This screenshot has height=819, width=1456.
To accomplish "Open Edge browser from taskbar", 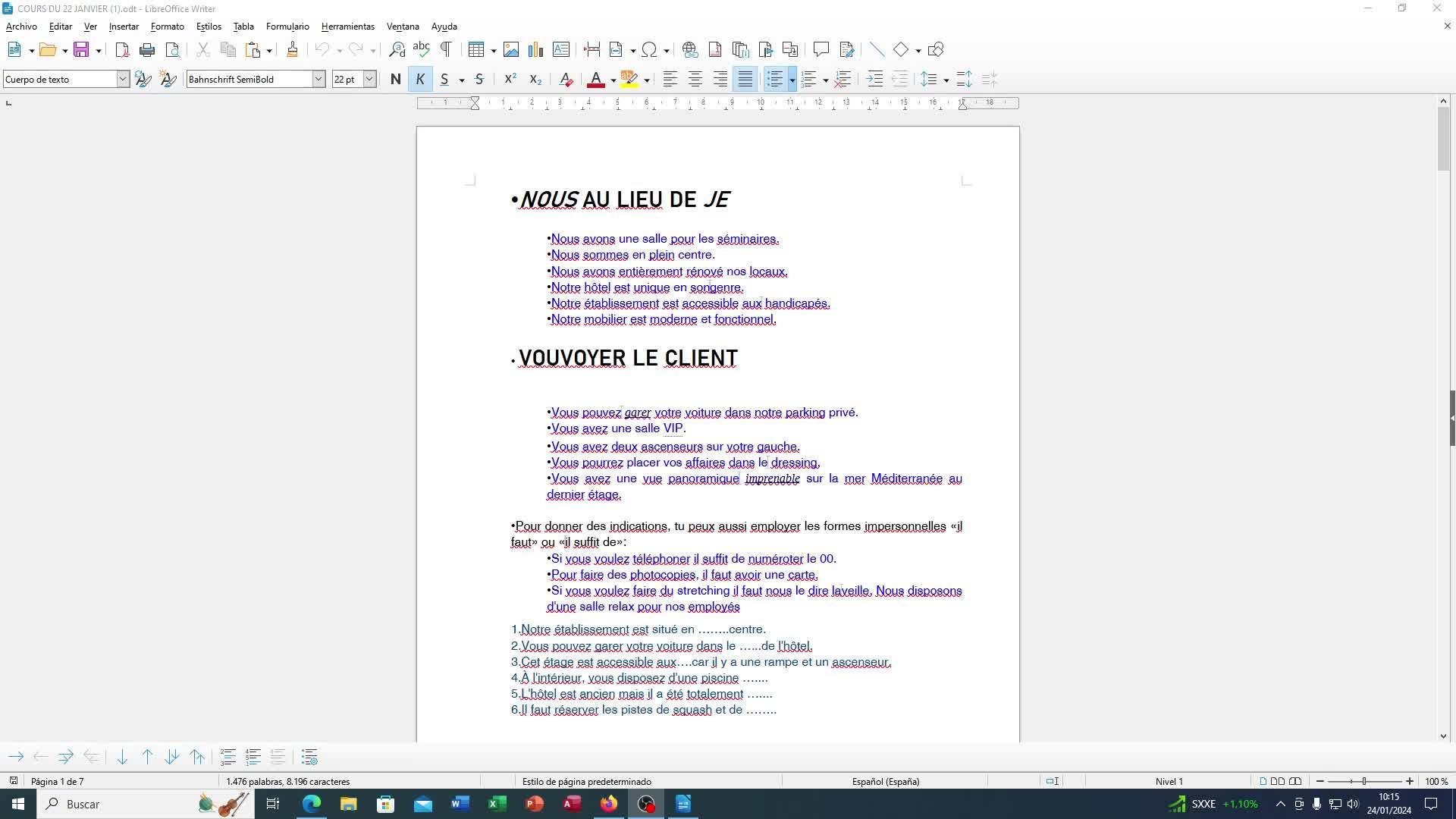I will [312, 804].
